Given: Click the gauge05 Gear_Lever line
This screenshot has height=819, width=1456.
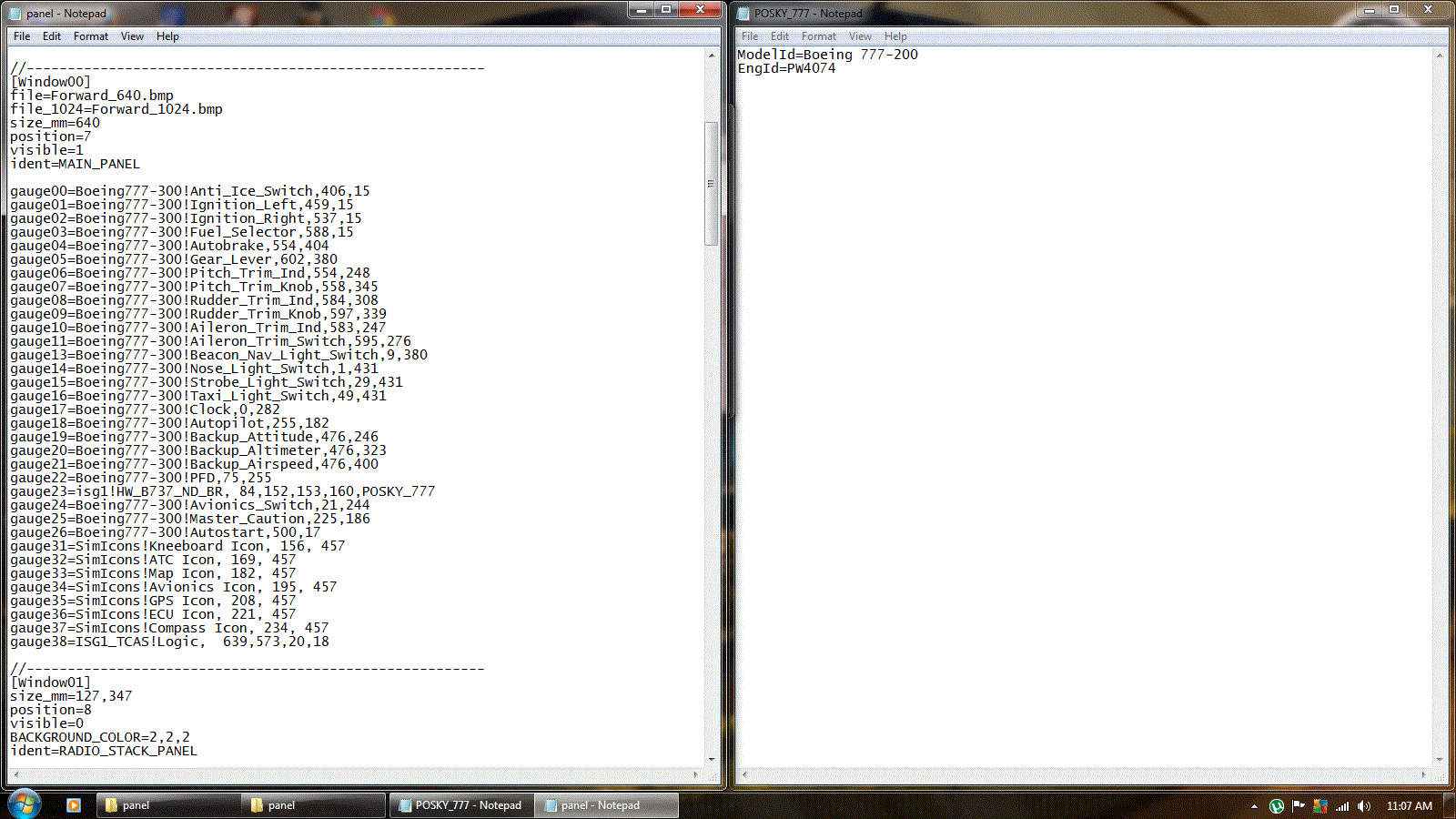Looking at the screenshot, I should 174,259.
